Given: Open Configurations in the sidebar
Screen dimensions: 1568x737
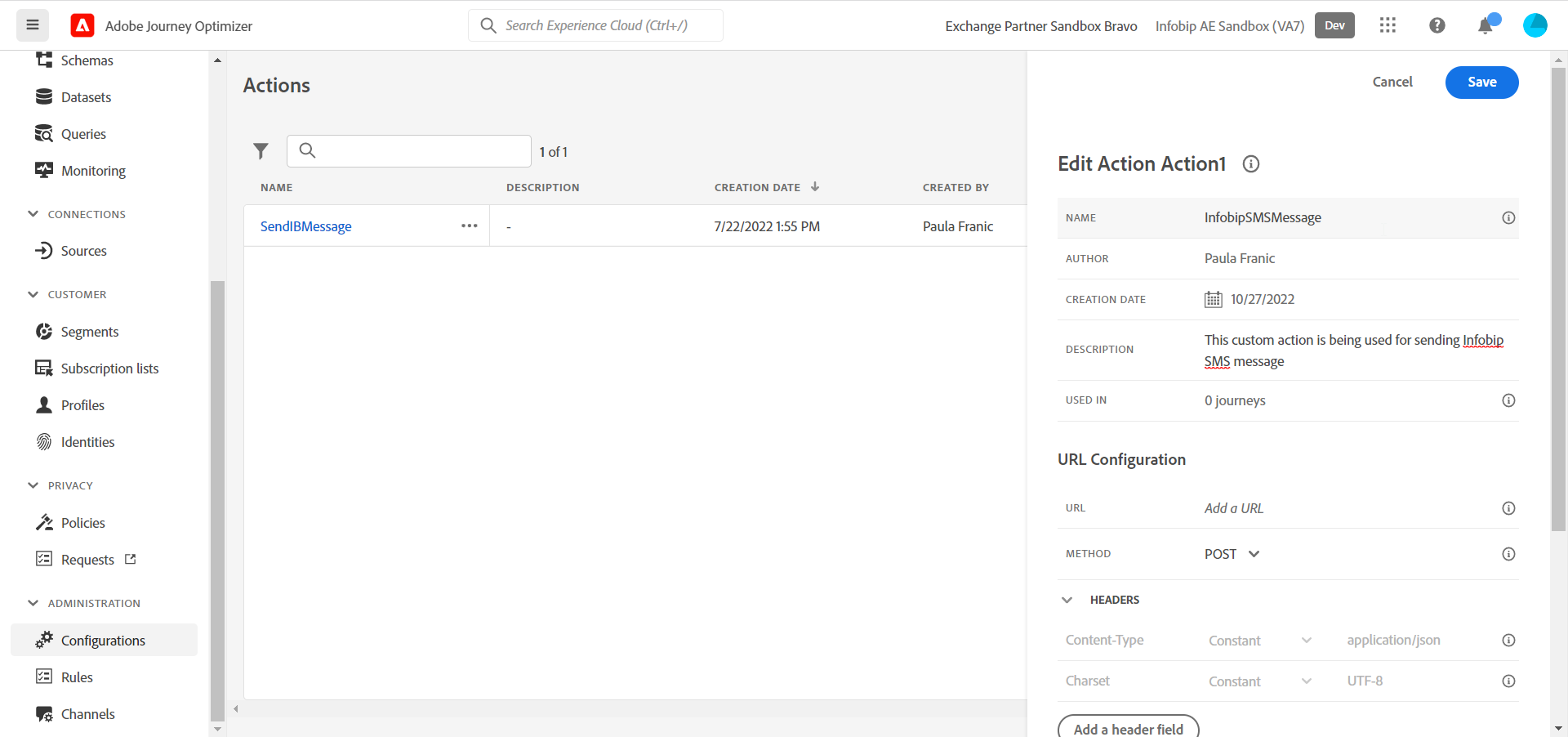Looking at the screenshot, I should (x=103, y=641).
